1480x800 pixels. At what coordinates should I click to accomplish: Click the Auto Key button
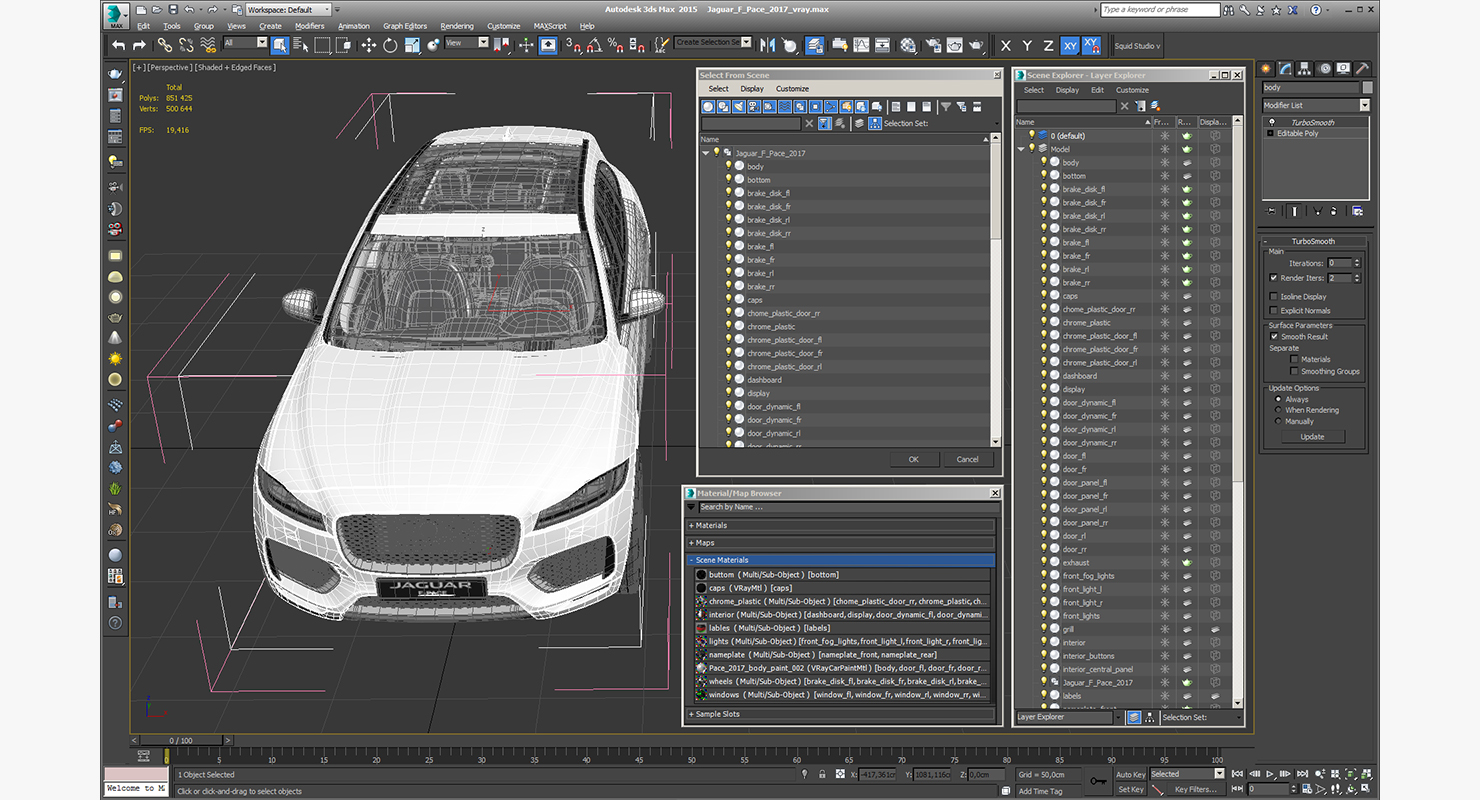tap(1130, 774)
